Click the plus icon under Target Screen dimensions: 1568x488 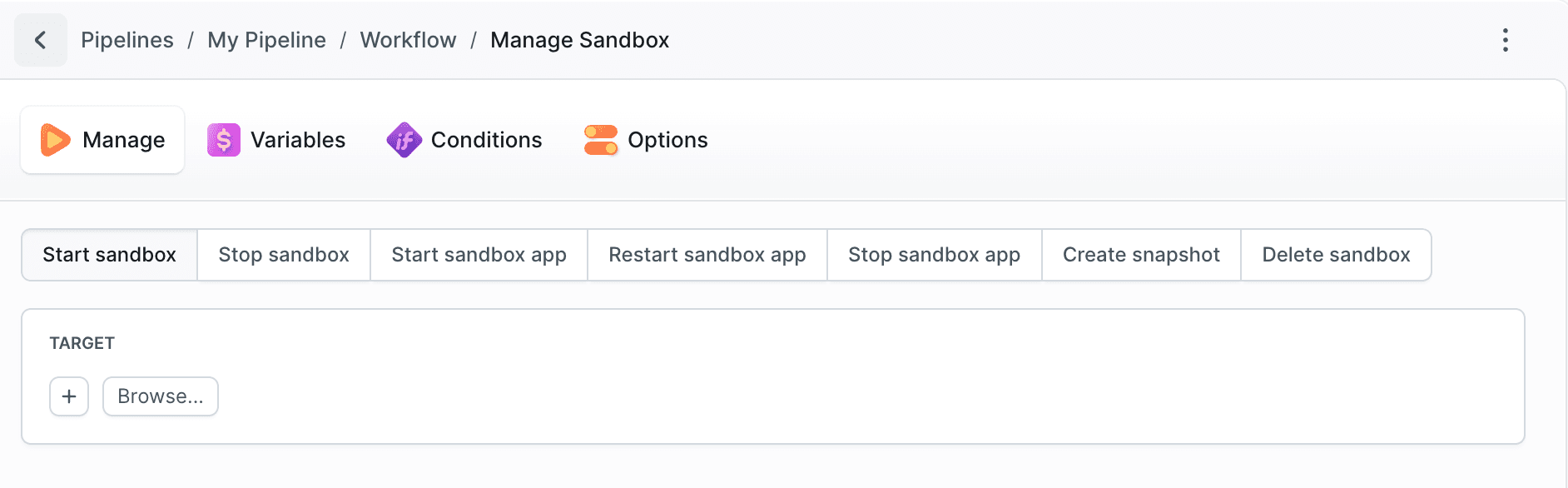coord(69,396)
